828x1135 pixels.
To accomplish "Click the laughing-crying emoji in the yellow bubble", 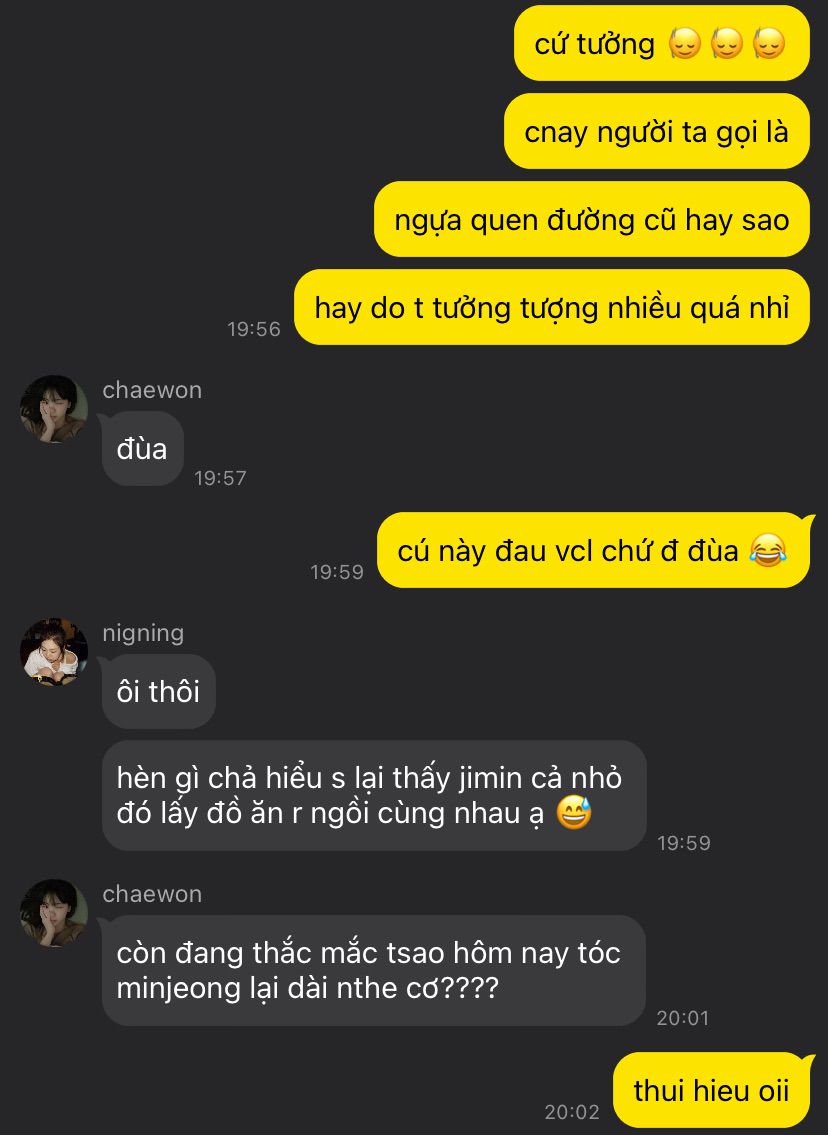I will coord(768,550).
